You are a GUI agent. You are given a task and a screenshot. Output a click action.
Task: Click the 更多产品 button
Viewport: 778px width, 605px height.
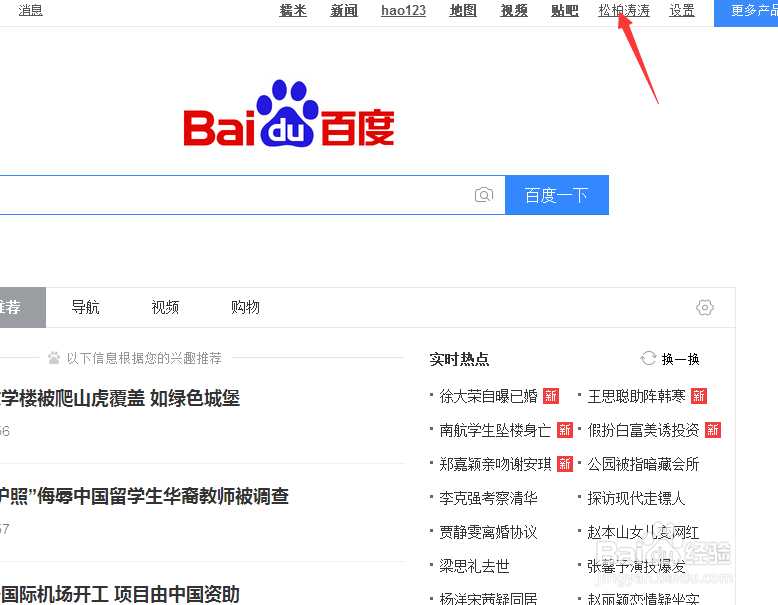point(746,12)
